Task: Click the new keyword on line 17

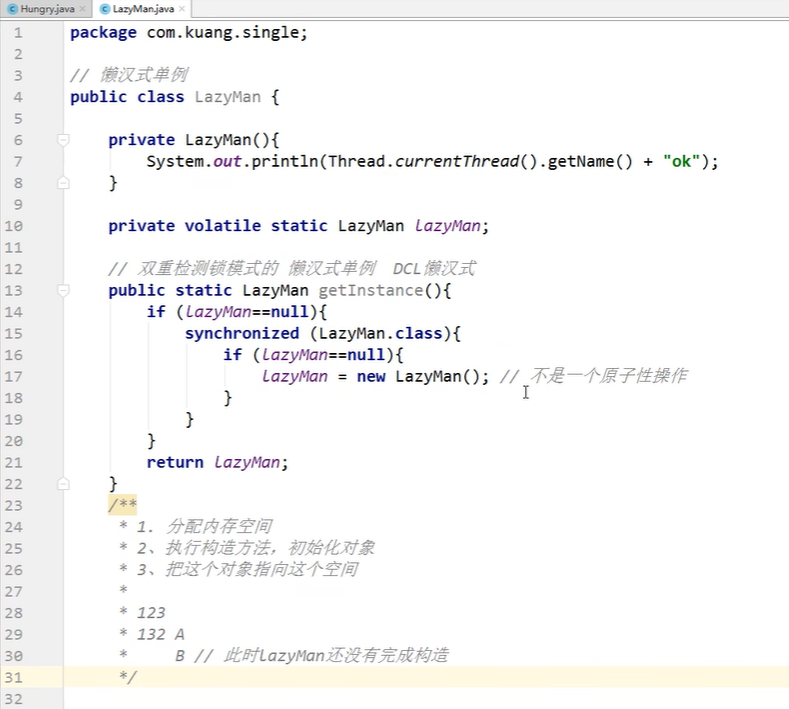Action: point(371,376)
